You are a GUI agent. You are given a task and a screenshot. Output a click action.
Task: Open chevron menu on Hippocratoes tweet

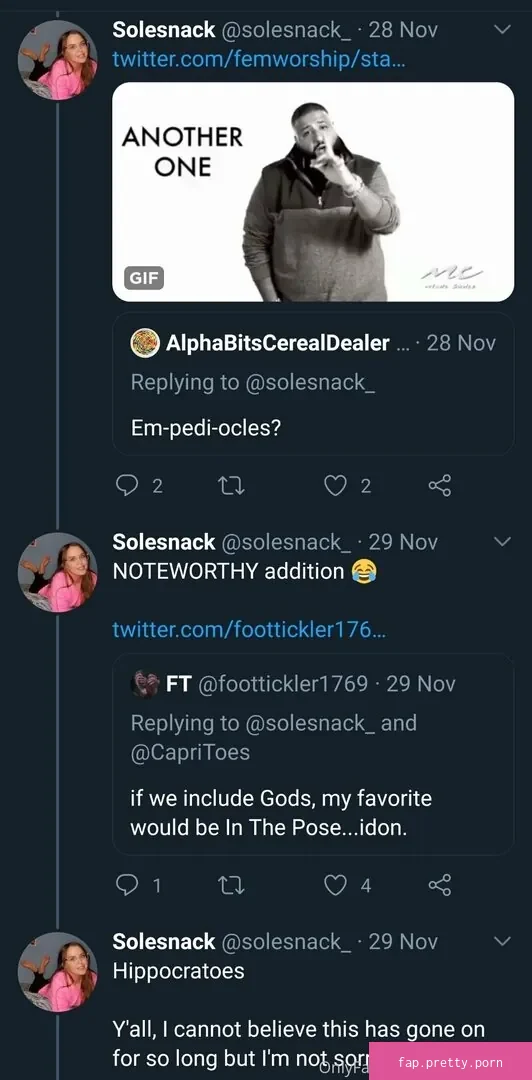(x=503, y=941)
